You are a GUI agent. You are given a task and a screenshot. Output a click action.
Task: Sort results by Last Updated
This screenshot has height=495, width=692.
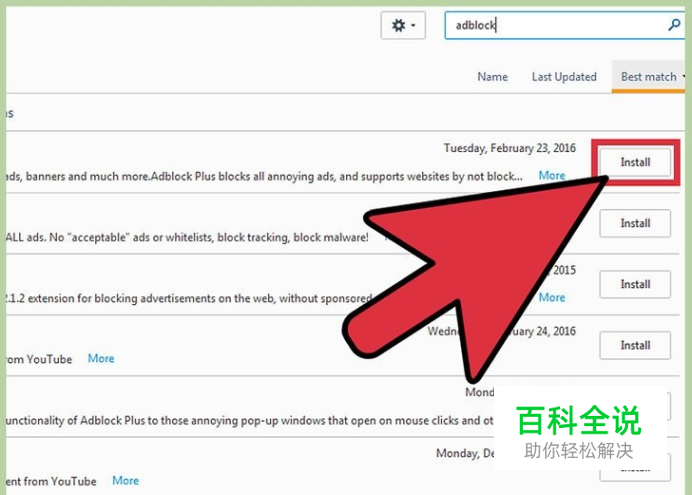tap(564, 77)
